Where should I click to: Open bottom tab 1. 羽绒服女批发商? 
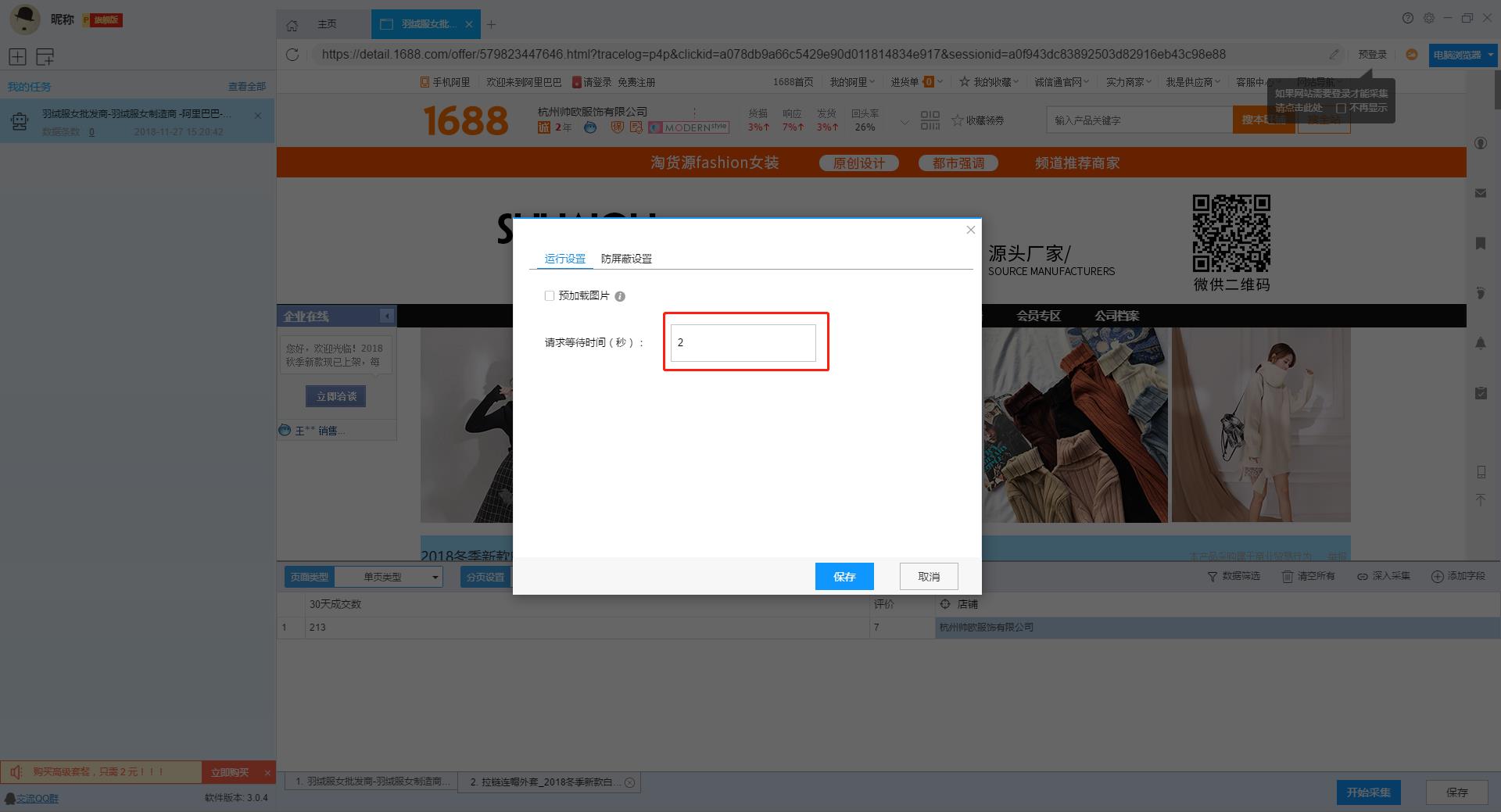click(371, 782)
